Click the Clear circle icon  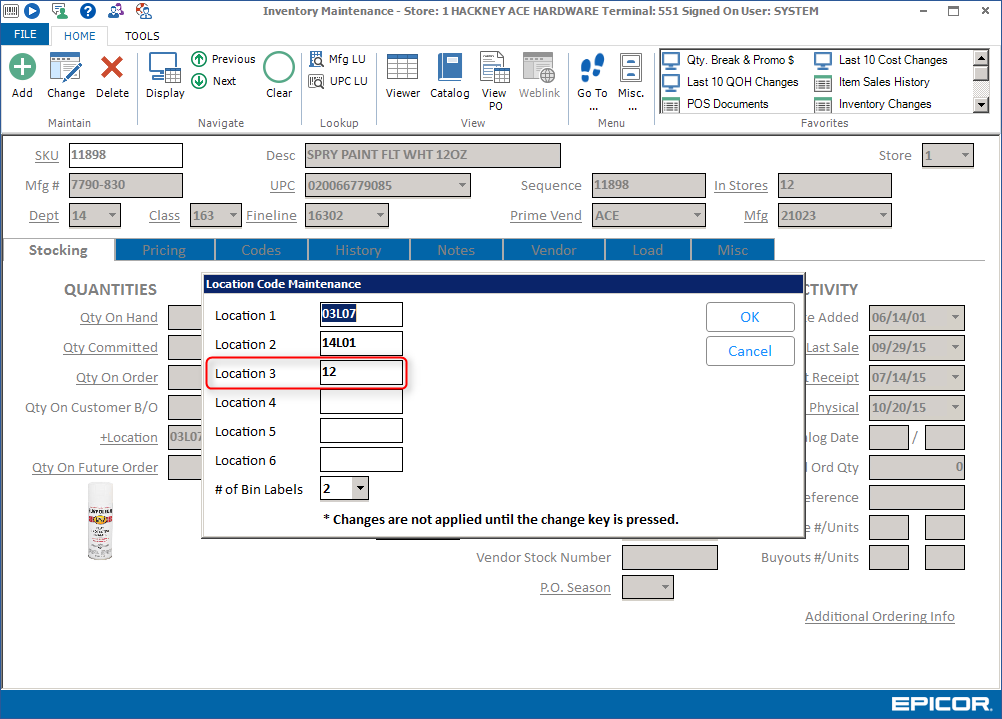(x=279, y=67)
